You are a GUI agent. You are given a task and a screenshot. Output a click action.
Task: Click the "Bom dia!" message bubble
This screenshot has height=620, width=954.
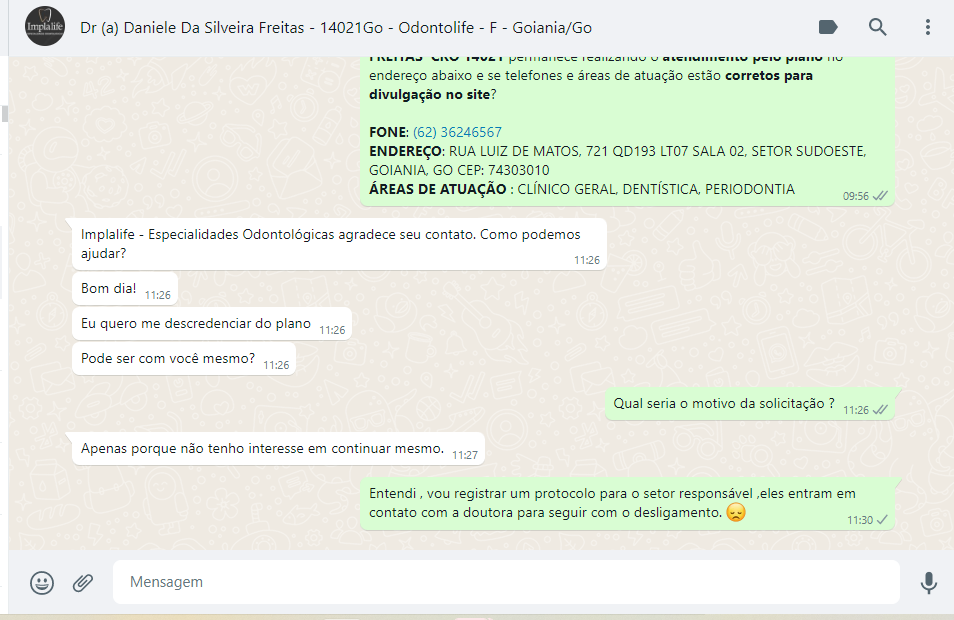point(125,288)
